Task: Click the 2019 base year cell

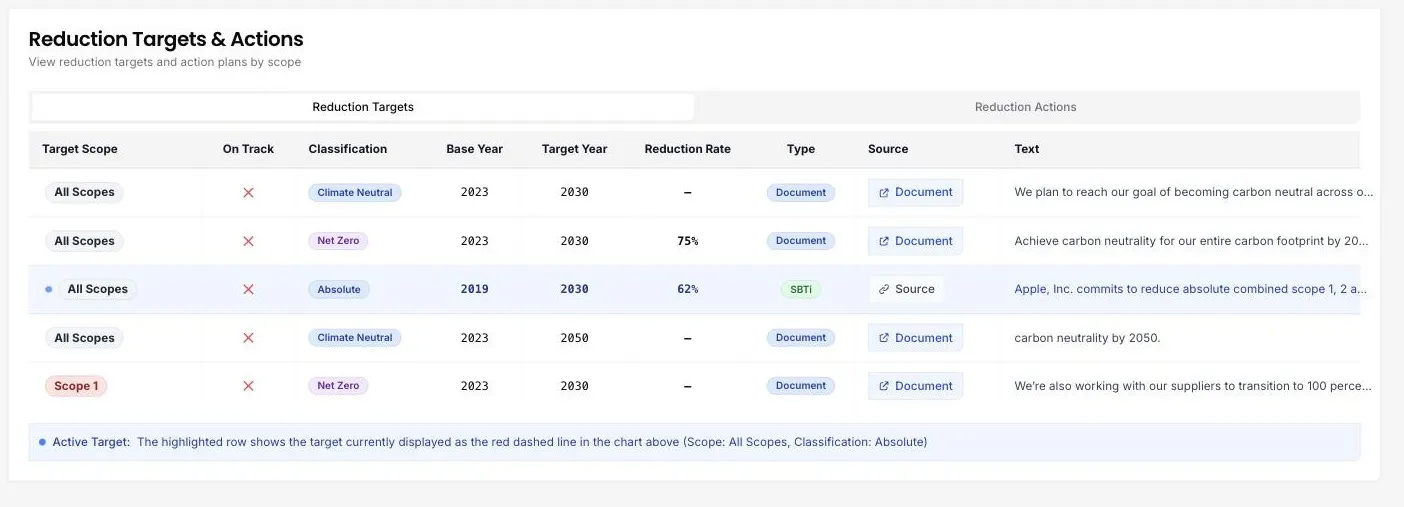Action: (x=475, y=289)
